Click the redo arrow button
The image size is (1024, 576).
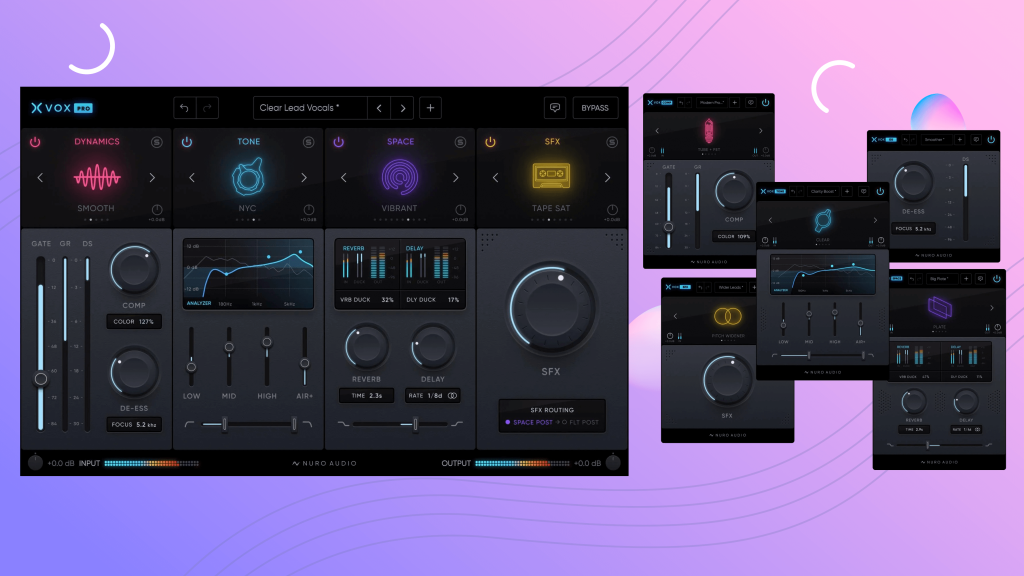(x=208, y=108)
